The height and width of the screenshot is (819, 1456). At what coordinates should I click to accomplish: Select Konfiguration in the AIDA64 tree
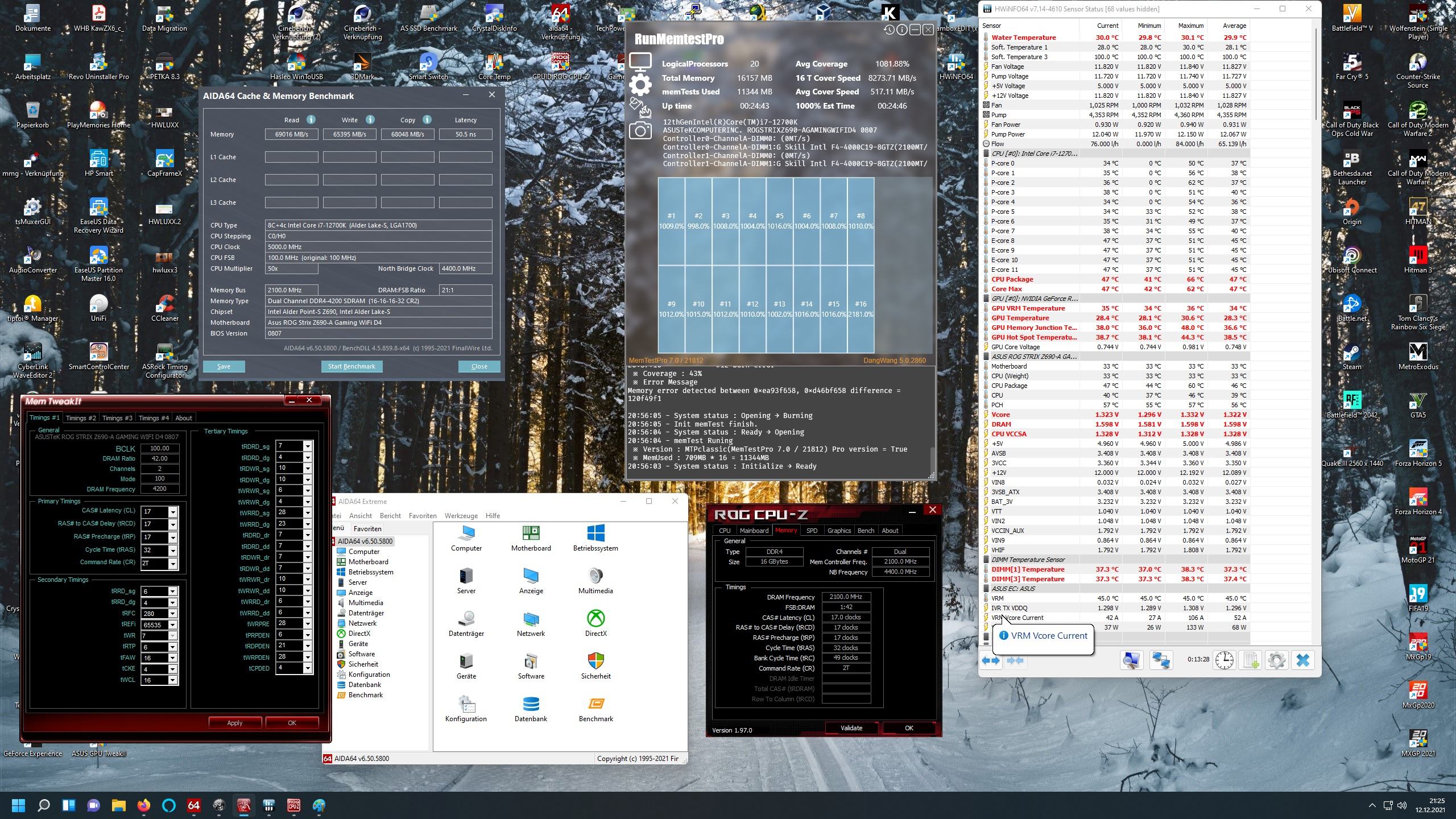coord(369,675)
